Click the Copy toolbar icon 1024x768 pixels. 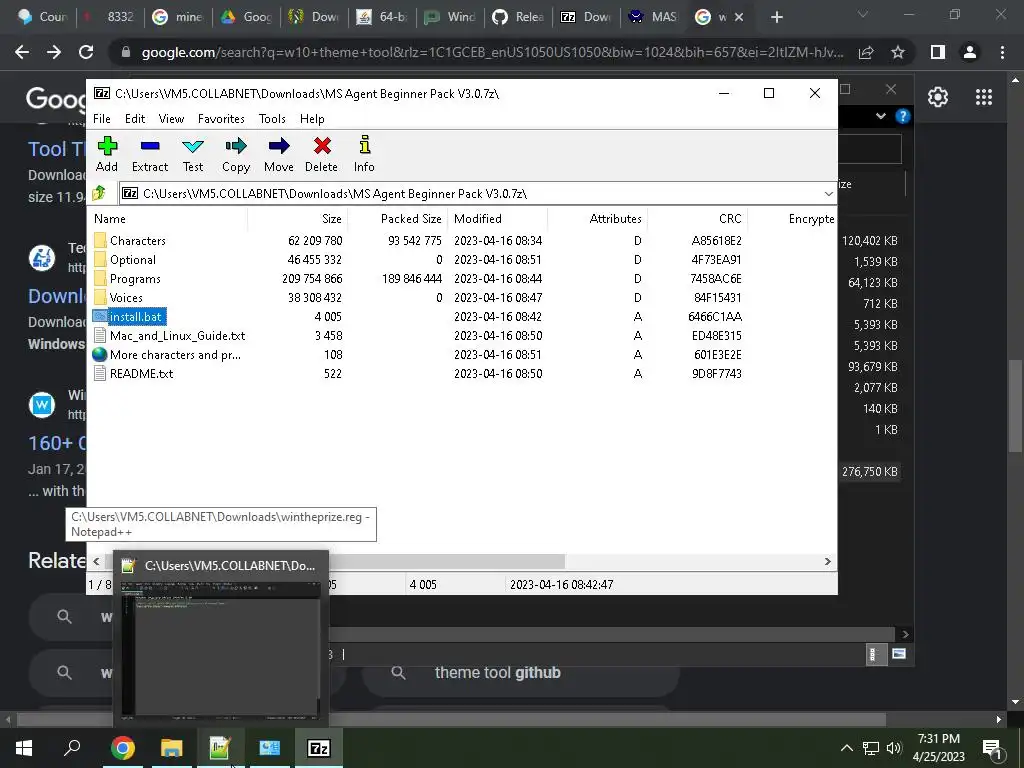point(236,154)
